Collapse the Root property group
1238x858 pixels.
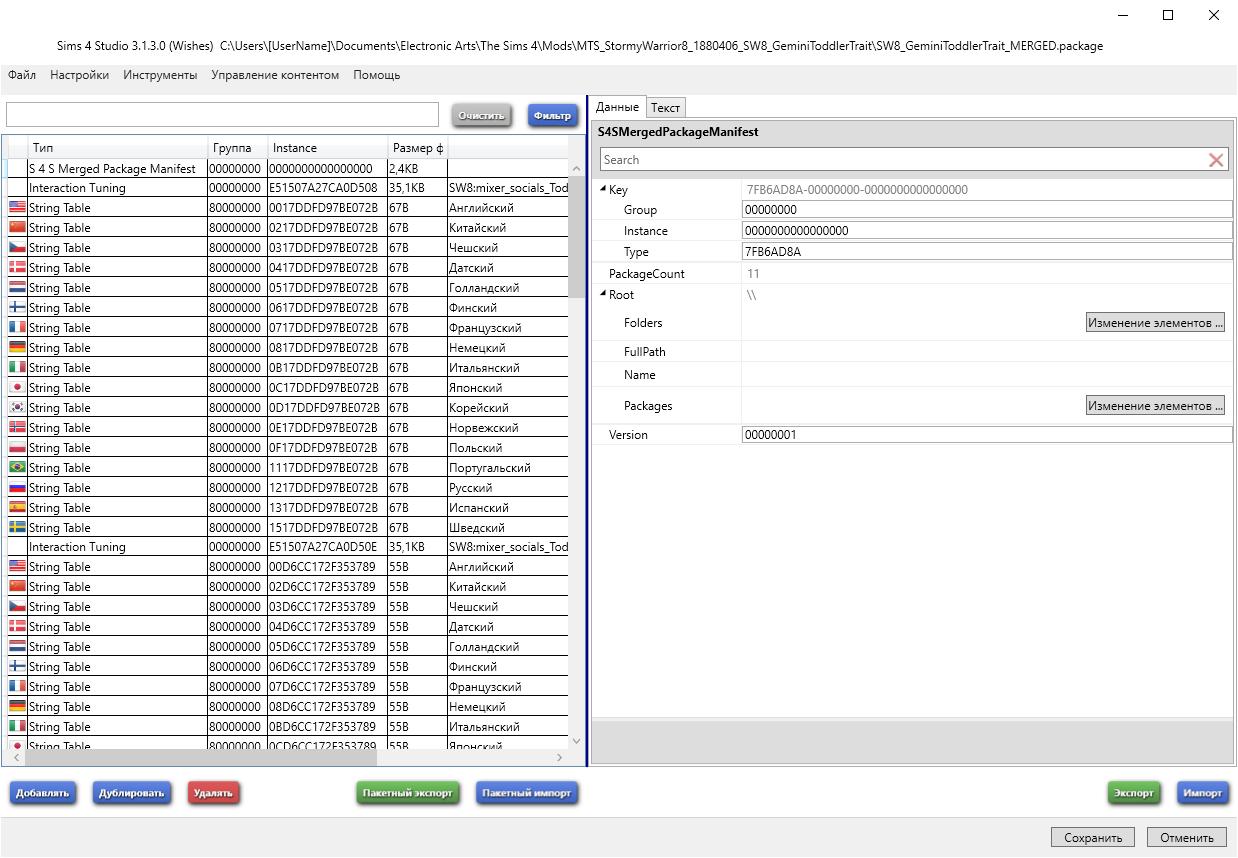point(603,295)
